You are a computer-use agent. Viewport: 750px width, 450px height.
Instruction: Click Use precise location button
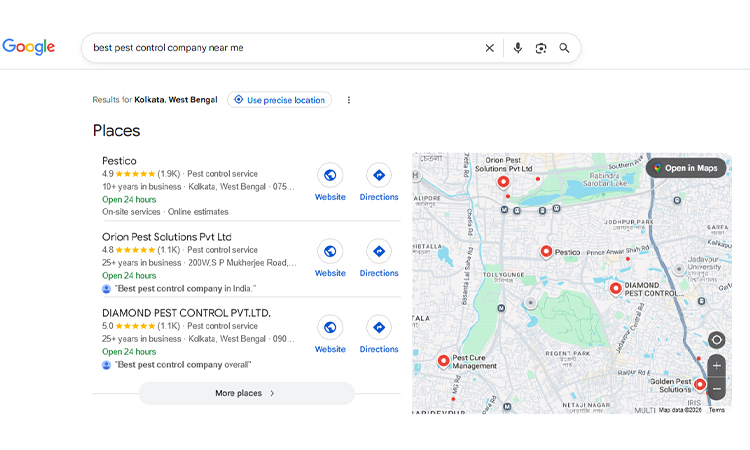(279, 100)
